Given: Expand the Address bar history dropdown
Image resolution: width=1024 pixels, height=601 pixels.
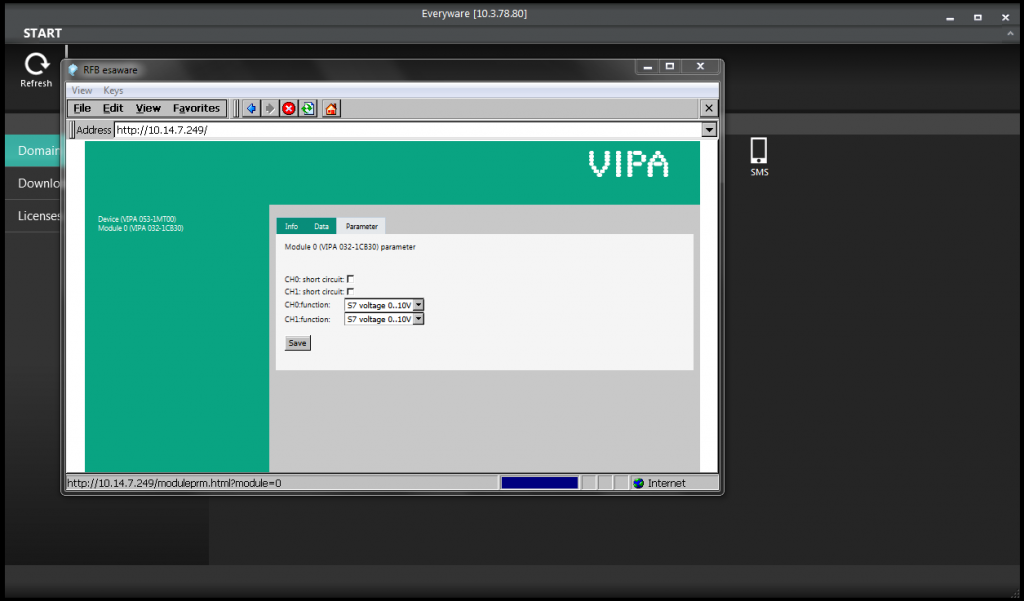Looking at the screenshot, I should (709, 130).
